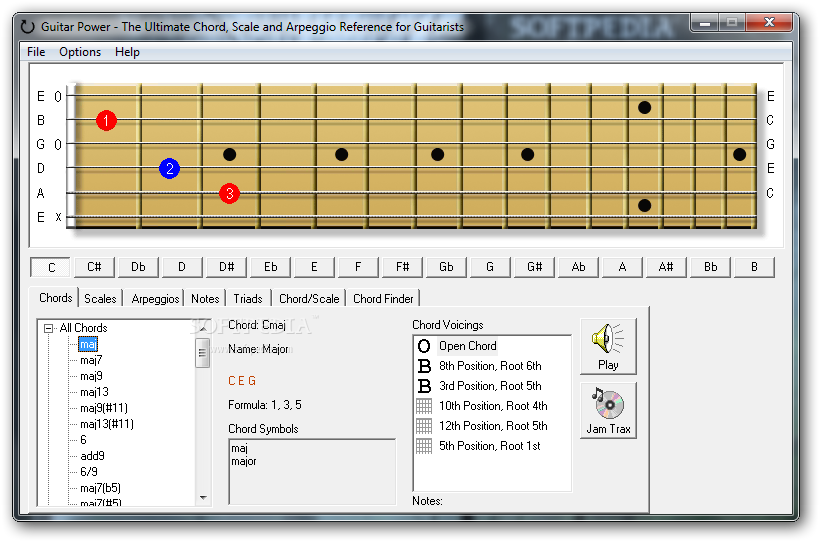Select the 6 chord in tree

(83, 440)
